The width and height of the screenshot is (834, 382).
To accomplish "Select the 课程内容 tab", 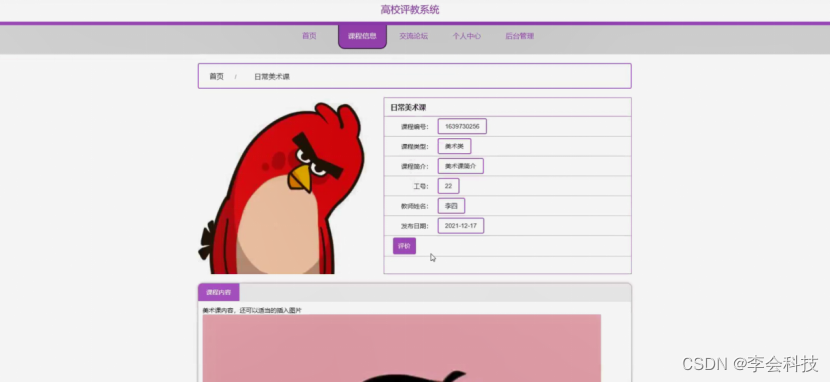I will [x=219, y=292].
